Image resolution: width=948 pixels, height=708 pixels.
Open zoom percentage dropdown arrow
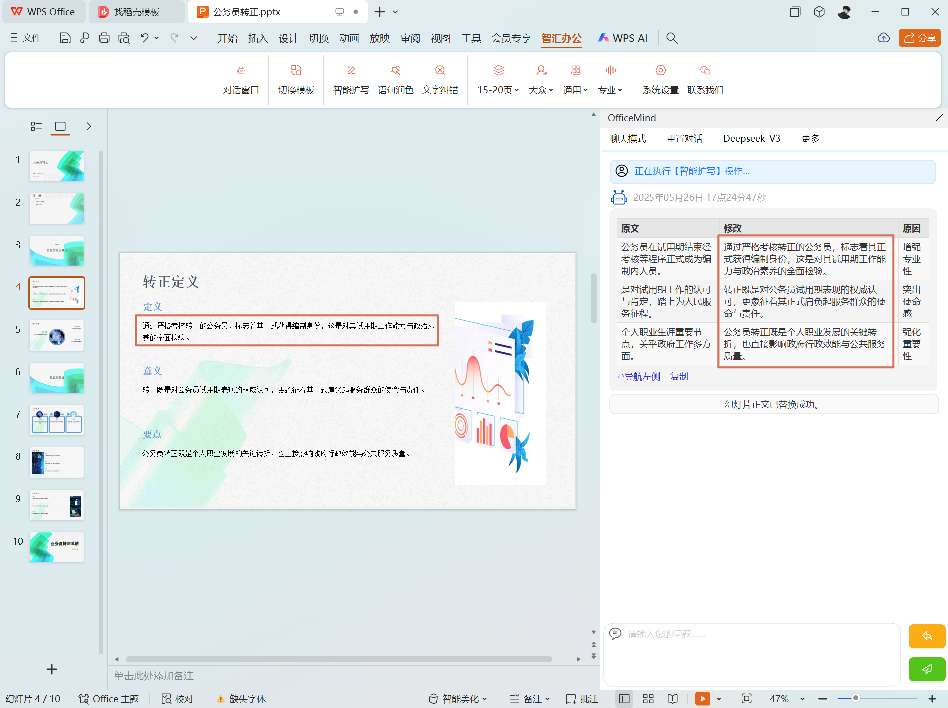[802, 699]
